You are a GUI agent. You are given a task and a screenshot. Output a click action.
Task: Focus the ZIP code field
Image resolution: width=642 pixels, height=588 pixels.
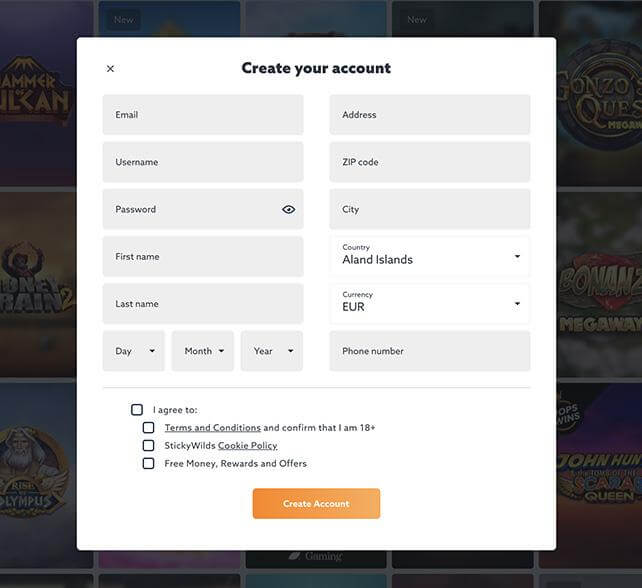click(x=430, y=162)
